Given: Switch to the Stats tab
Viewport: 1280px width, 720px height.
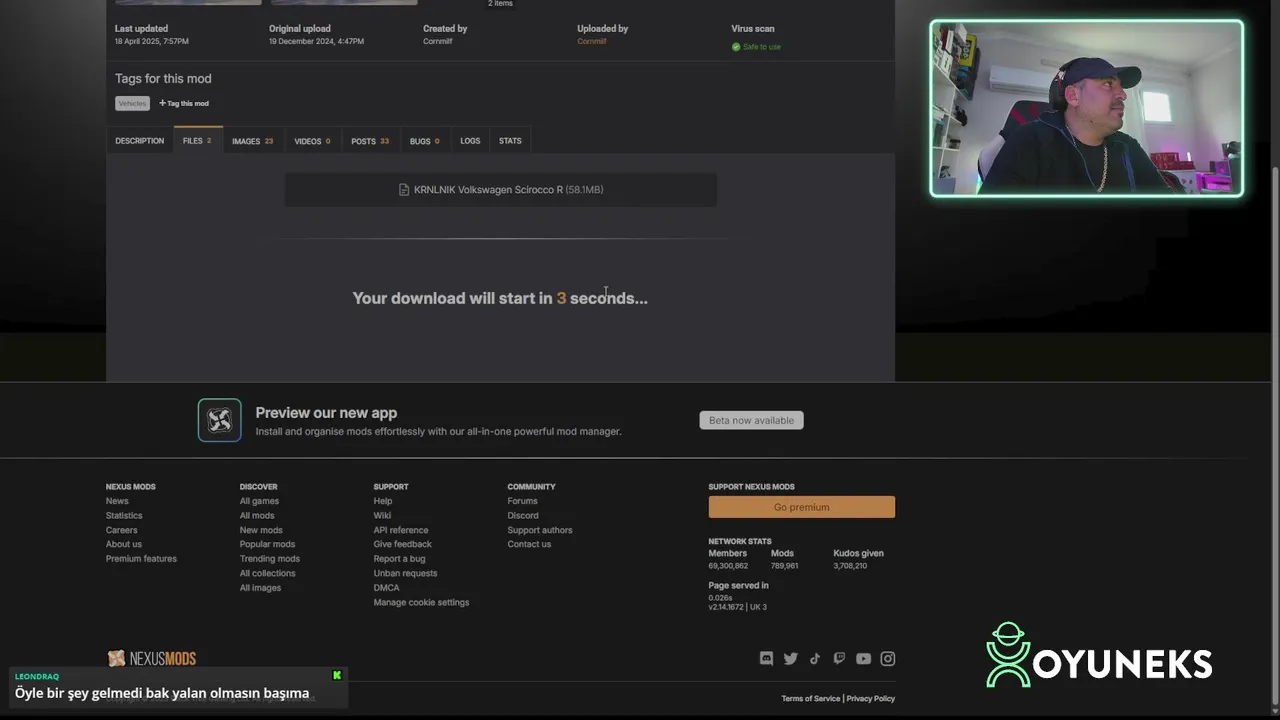Looking at the screenshot, I should pos(510,141).
